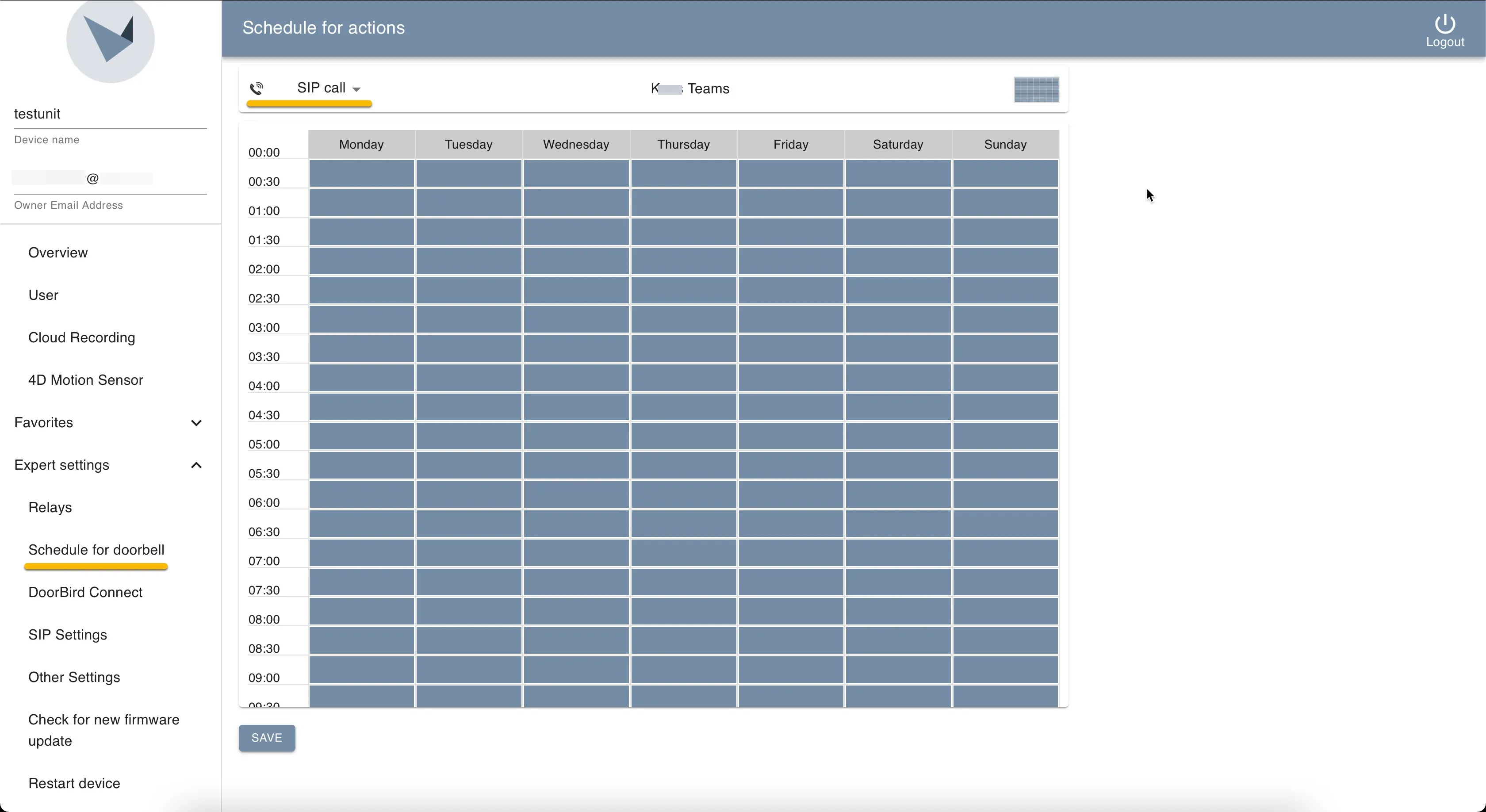The height and width of the screenshot is (812, 1486).
Task: Expand the Favorites section
Action: tap(110, 423)
